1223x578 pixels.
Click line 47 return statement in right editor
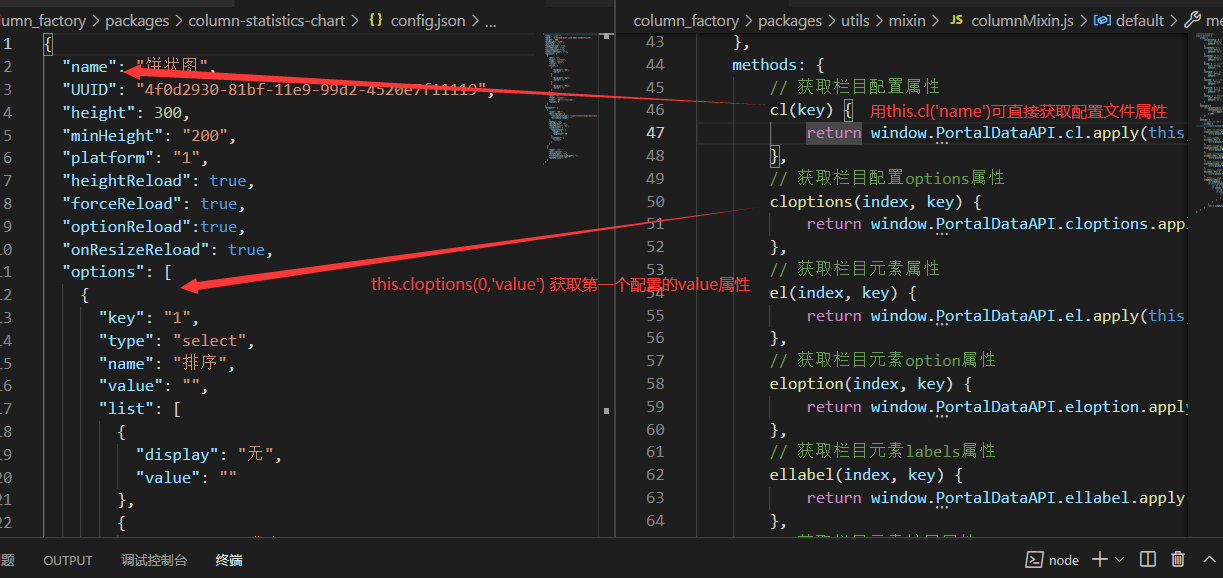(x=834, y=133)
